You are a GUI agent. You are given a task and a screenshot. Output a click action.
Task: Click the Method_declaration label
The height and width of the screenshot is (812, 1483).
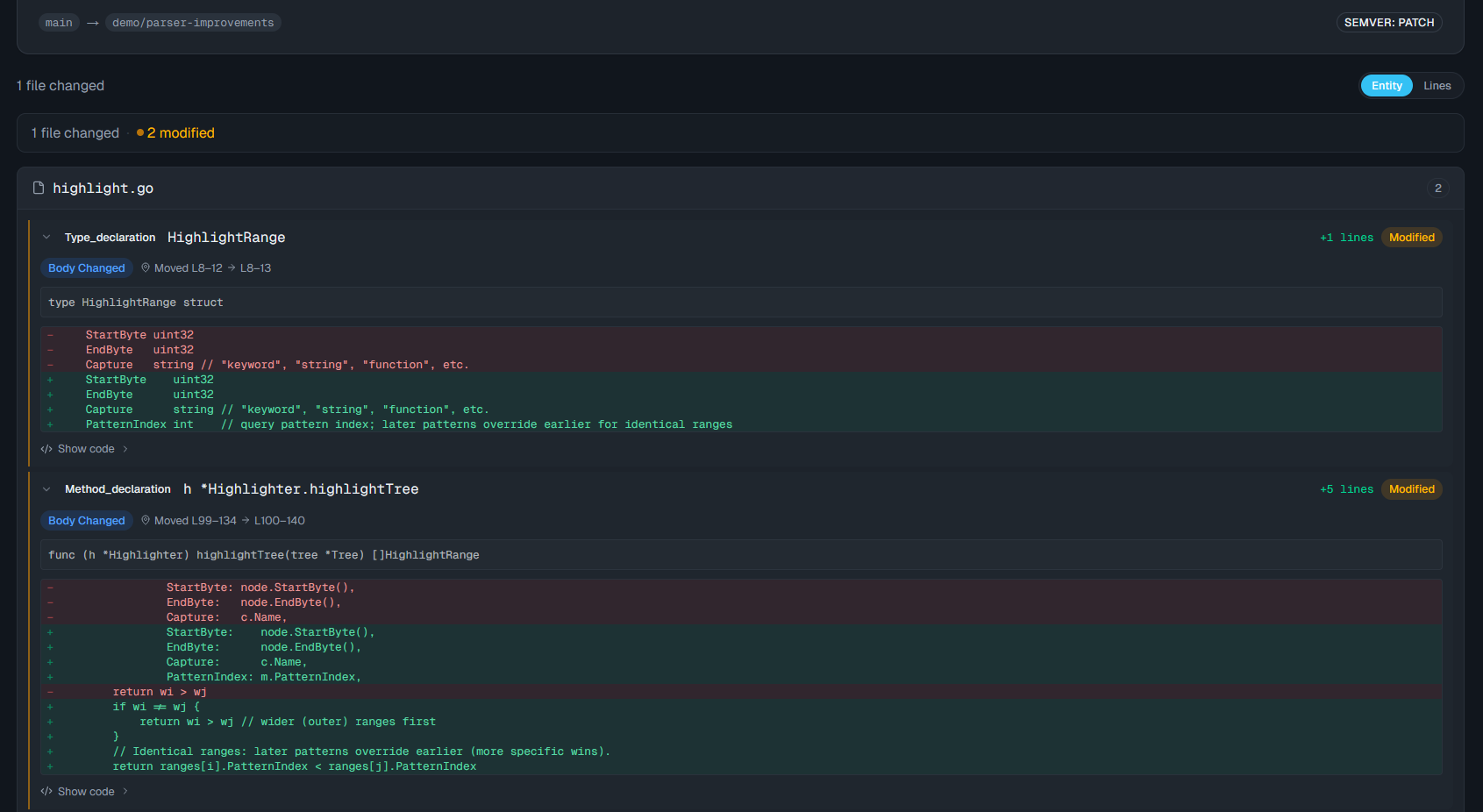118,489
